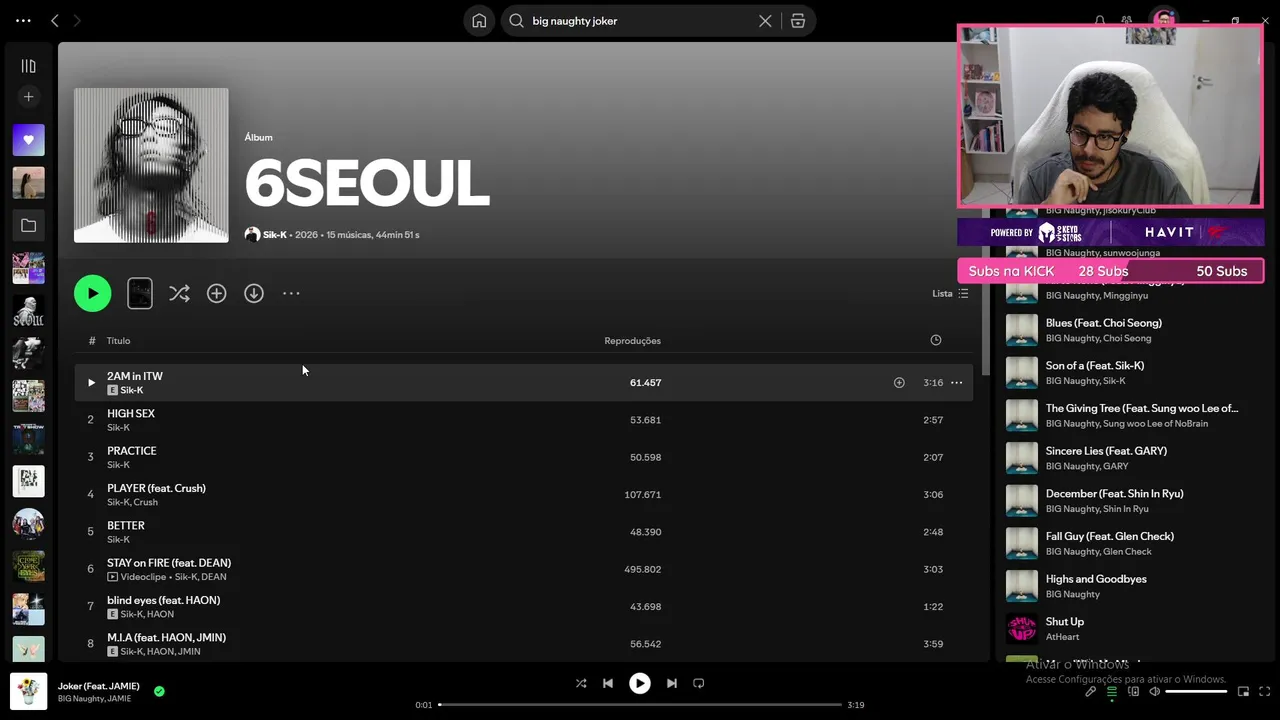Open DEAN artist link under STAY on FIRE
Screen dimensions: 1280x720
(214, 577)
